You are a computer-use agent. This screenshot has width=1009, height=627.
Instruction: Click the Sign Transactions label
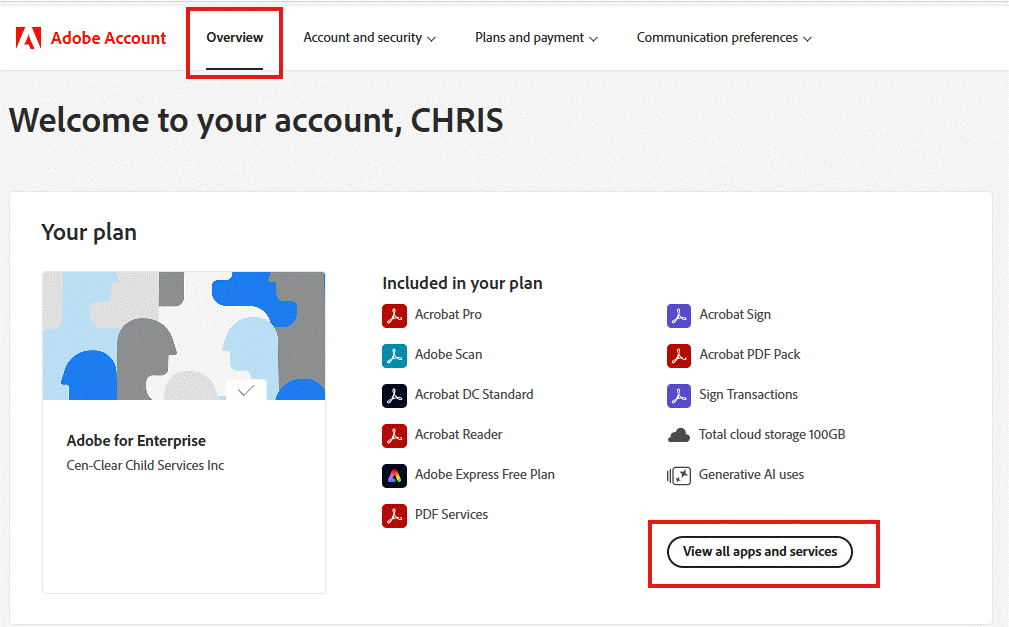pos(748,394)
